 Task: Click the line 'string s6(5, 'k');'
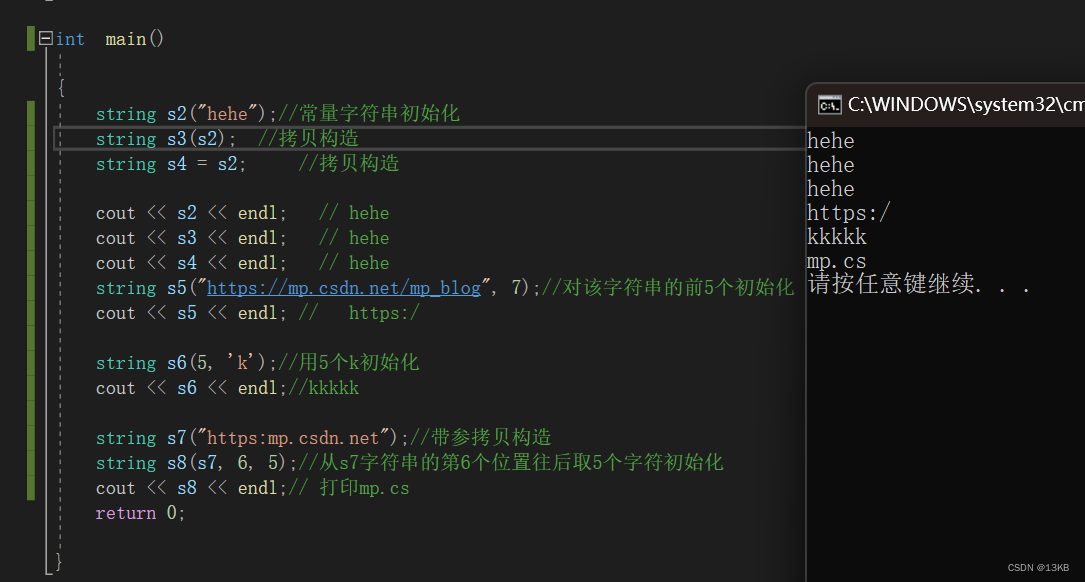tap(186, 363)
